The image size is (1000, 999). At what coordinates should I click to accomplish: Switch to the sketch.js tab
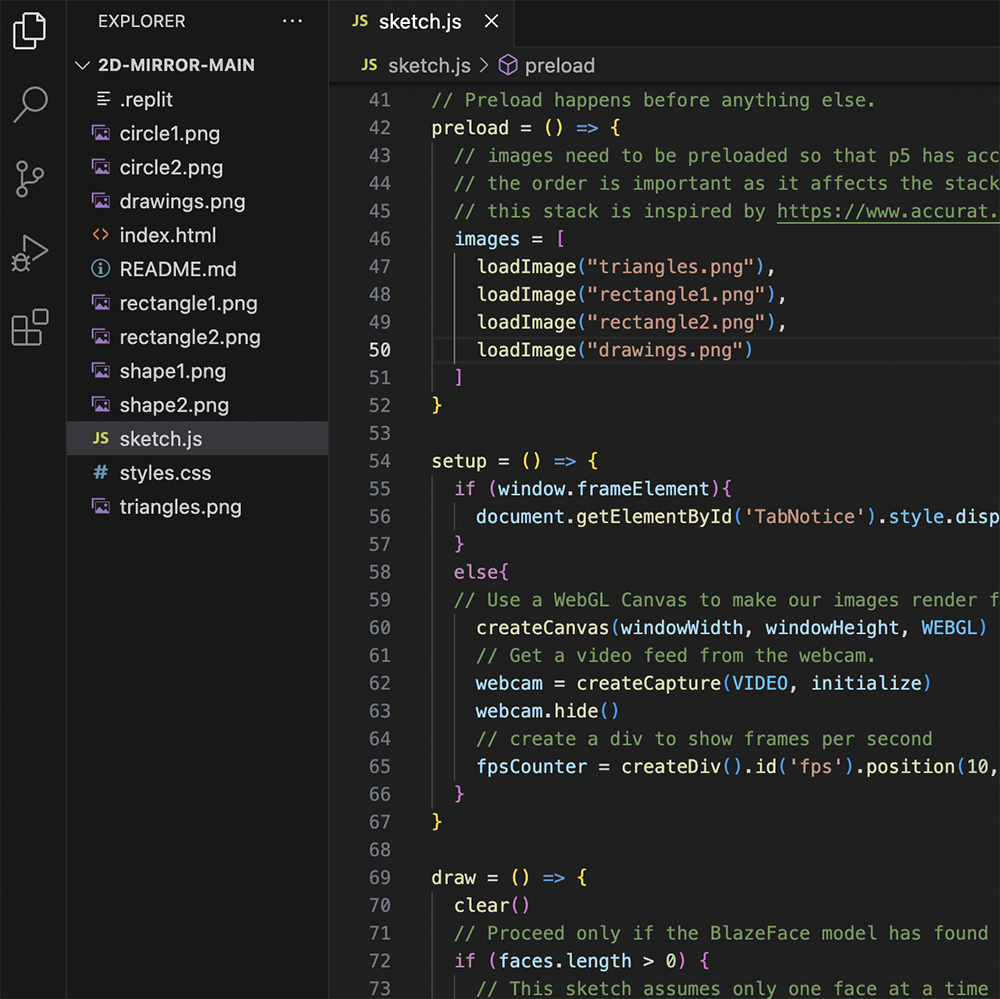pos(419,20)
